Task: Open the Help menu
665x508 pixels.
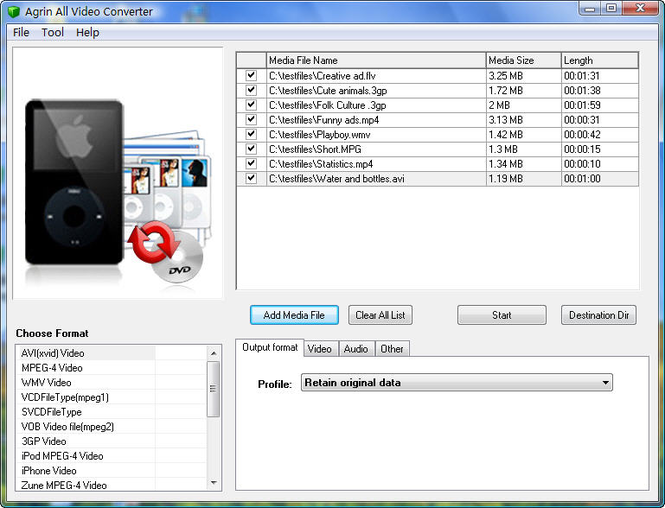Action: coord(87,32)
